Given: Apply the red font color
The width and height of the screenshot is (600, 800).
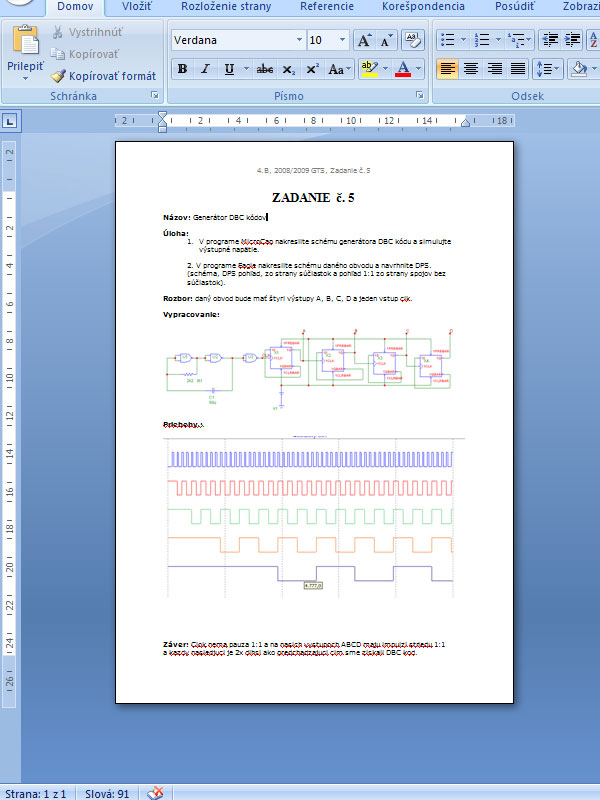Looking at the screenshot, I should [403, 69].
